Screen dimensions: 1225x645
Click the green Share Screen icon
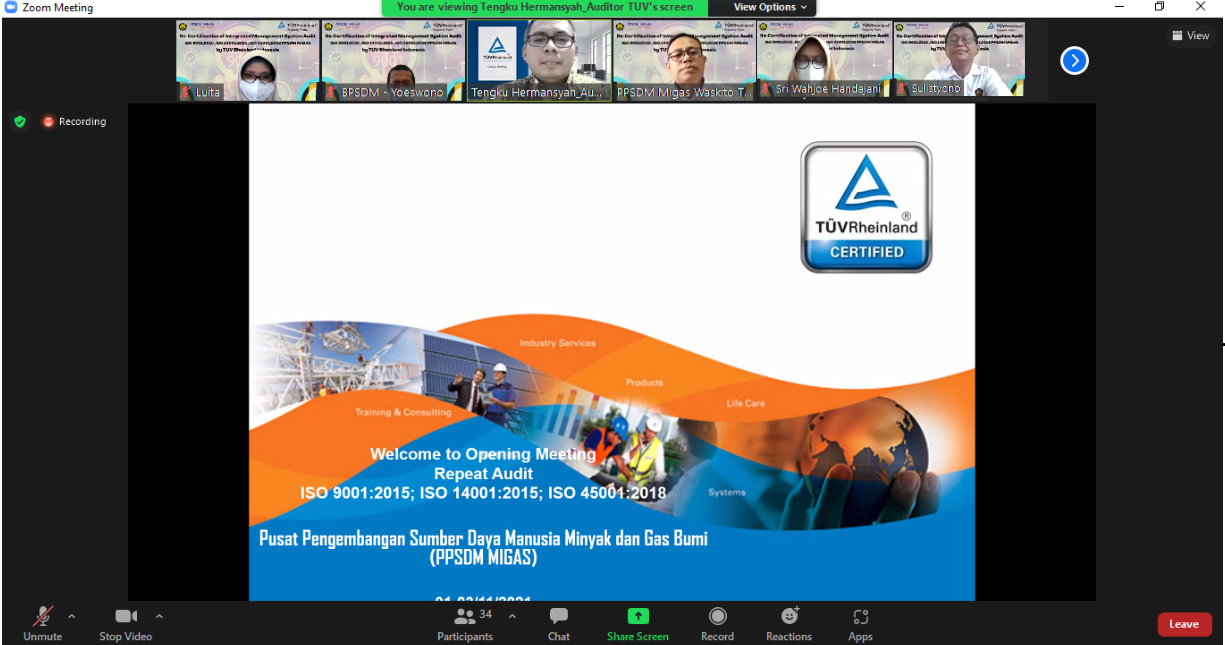637,617
